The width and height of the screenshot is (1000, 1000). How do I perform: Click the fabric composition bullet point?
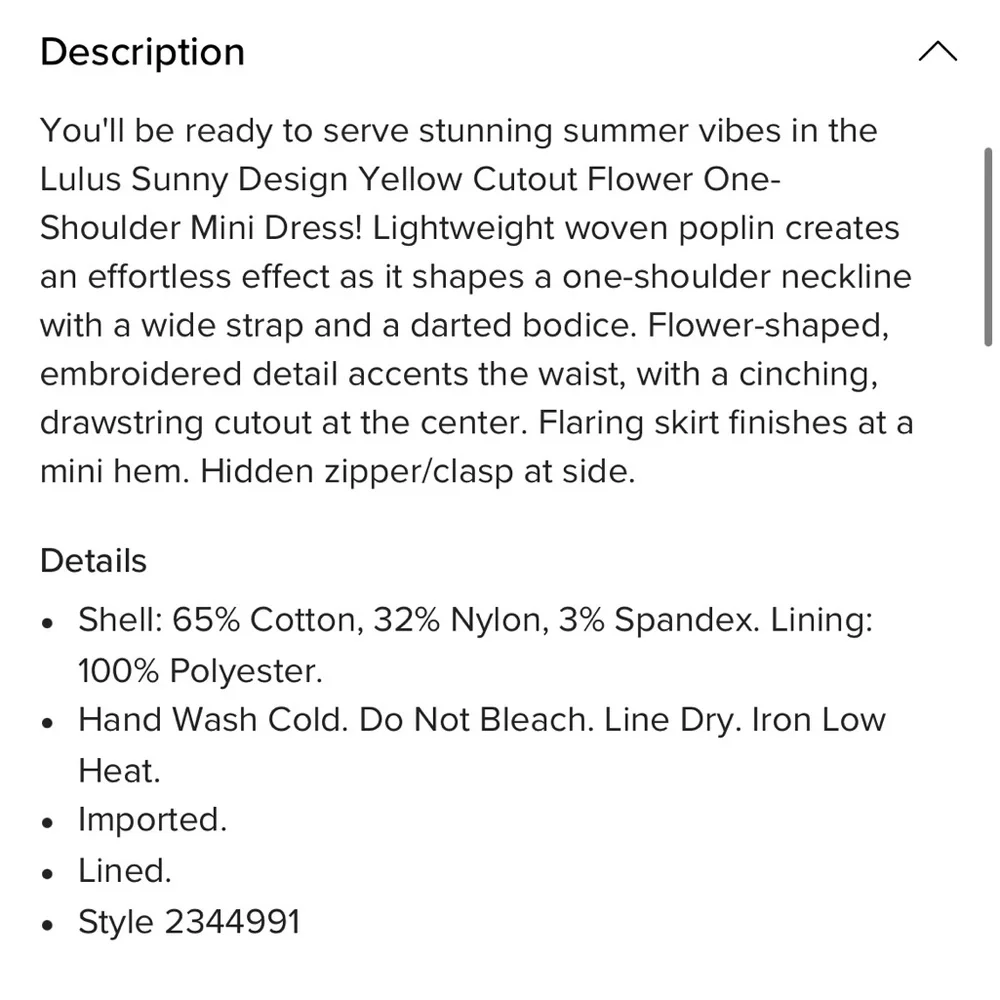tap(476, 620)
